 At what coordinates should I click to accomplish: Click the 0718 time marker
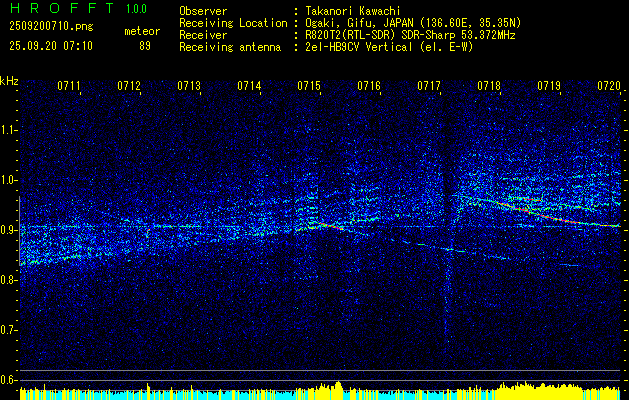(x=489, y=86)
